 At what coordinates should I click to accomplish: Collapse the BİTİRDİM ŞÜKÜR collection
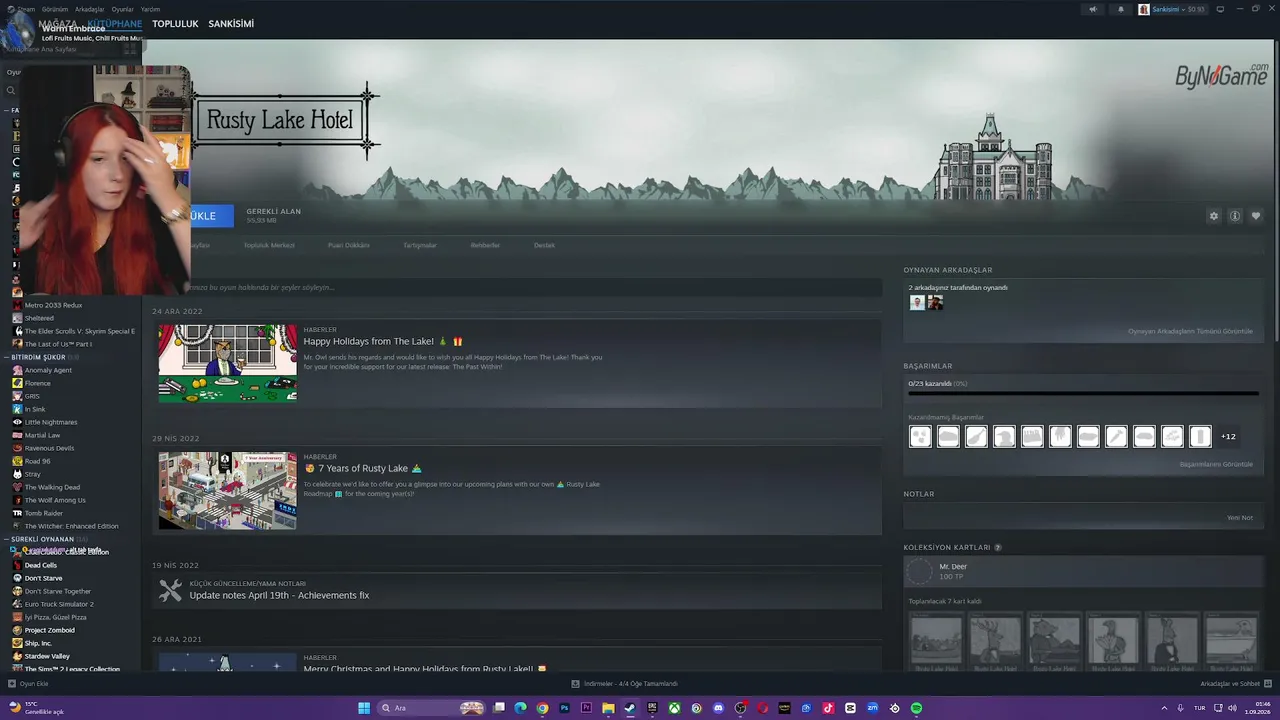point(7,357)
